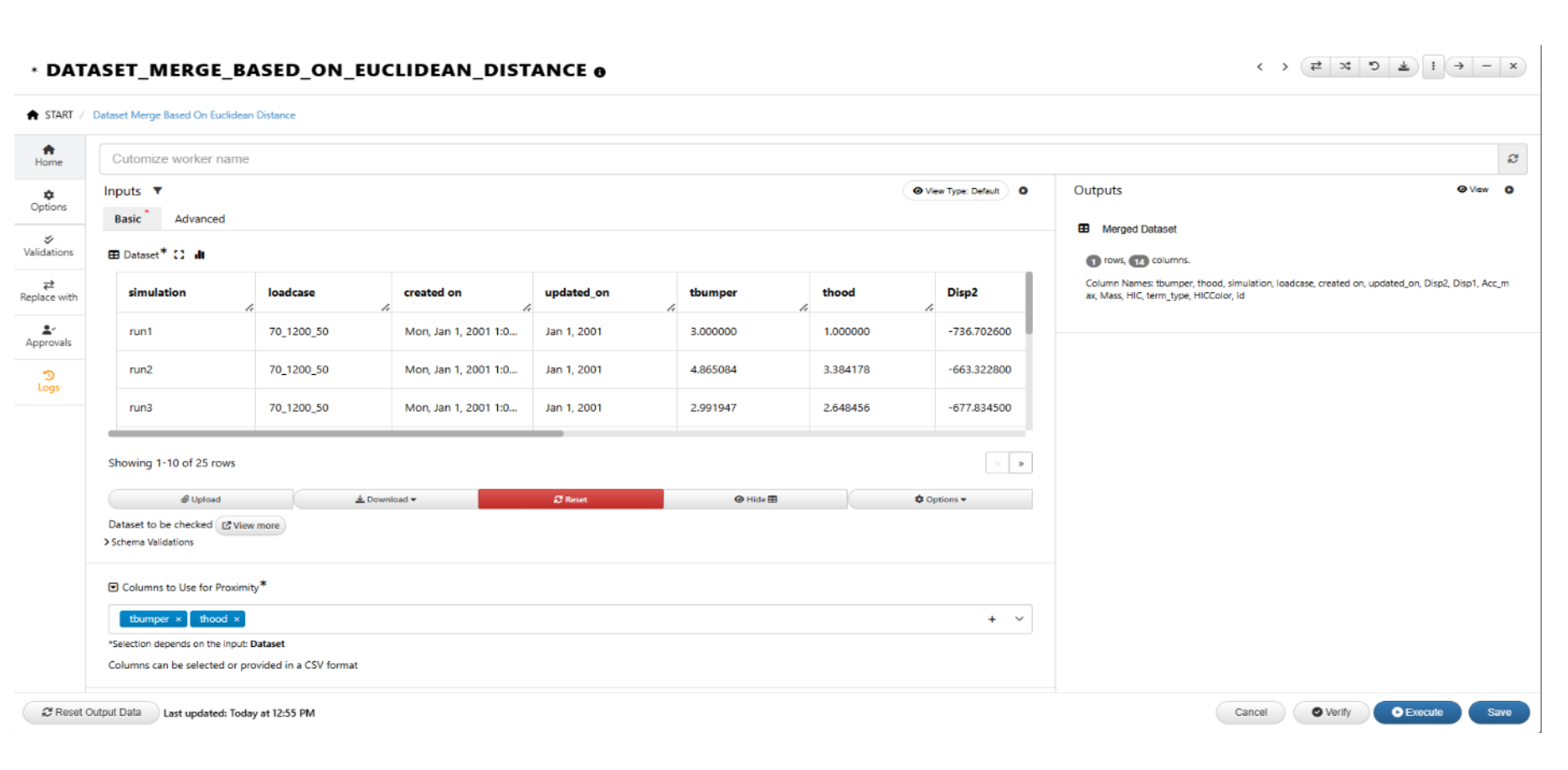Open Home in the left sidebar
Image resolution: width=1568 pixels, height=770 pixels.
click(49, 156)
